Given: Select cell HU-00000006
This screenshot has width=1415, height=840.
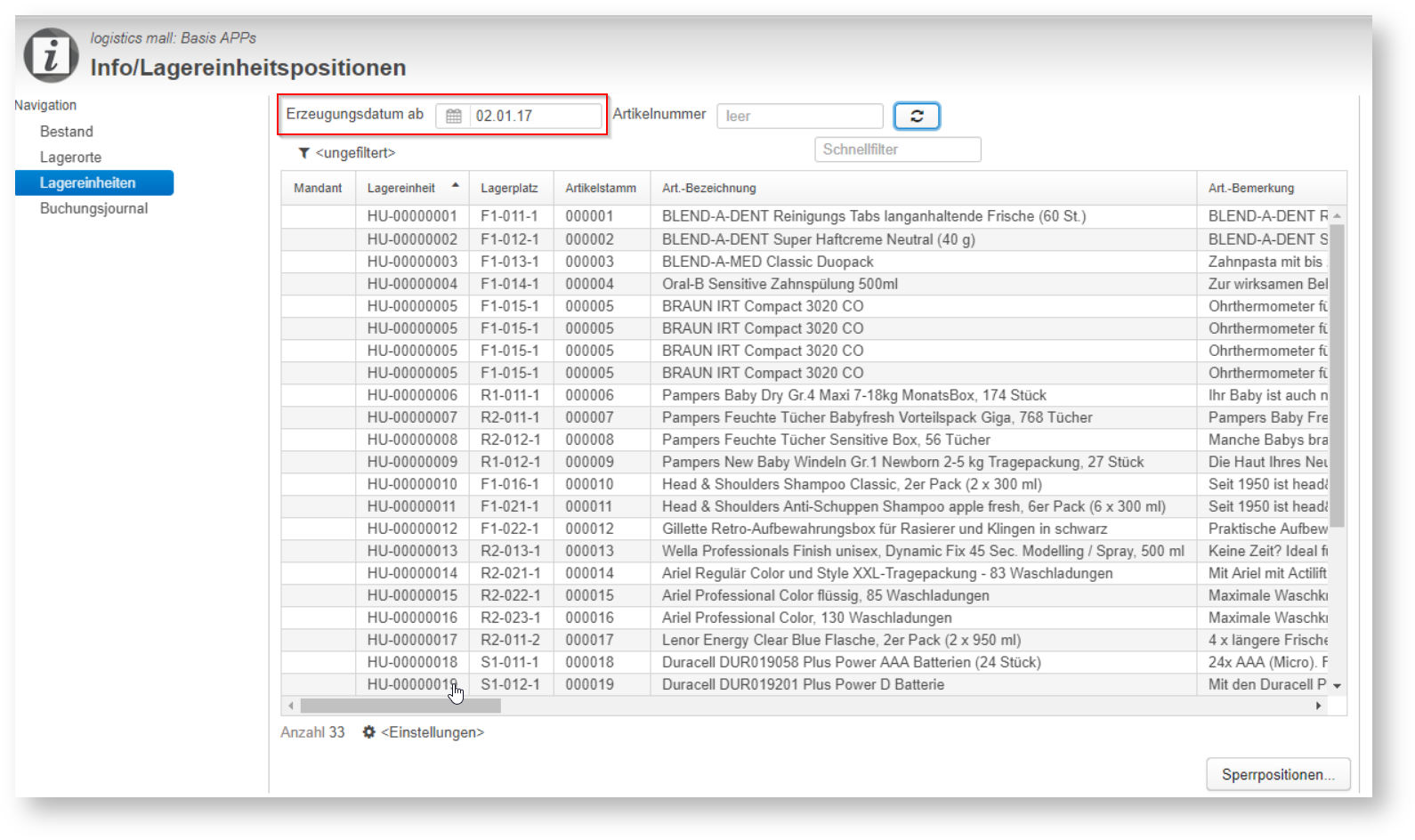Looking at the screenshot, I should pos(412,395).
